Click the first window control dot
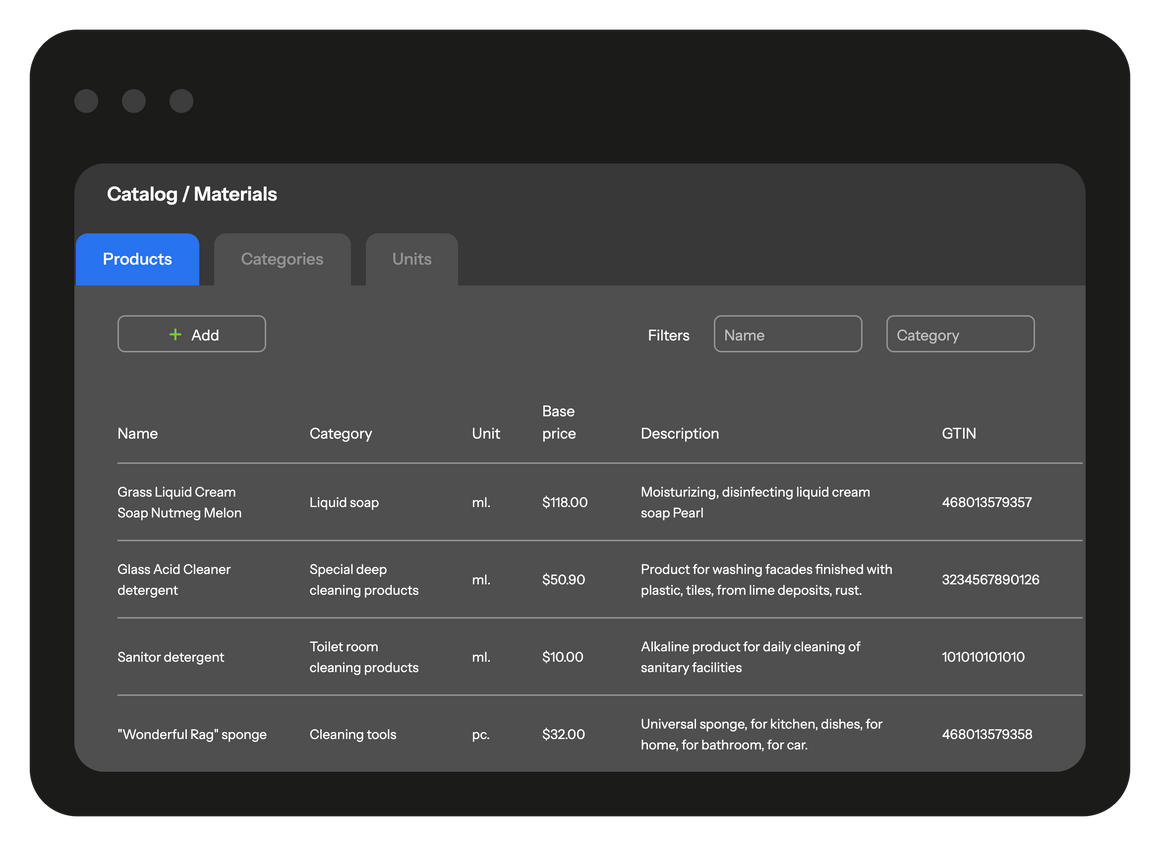 [x=86, y=101]
